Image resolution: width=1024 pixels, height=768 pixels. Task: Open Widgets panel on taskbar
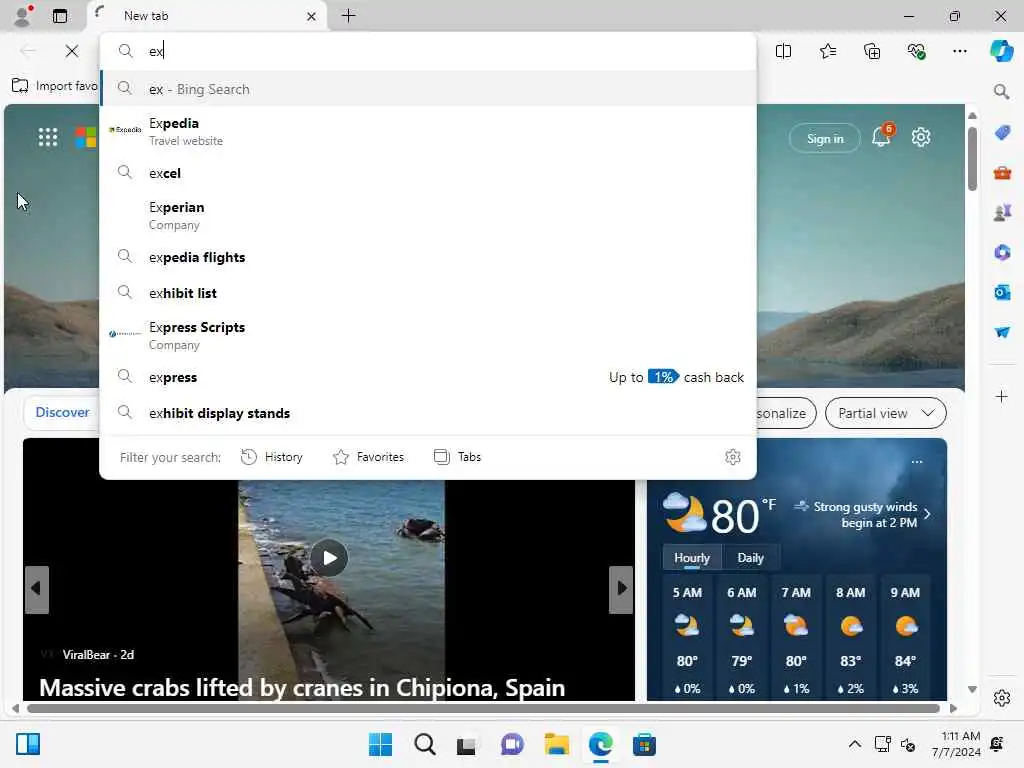(x=28, y=744)
